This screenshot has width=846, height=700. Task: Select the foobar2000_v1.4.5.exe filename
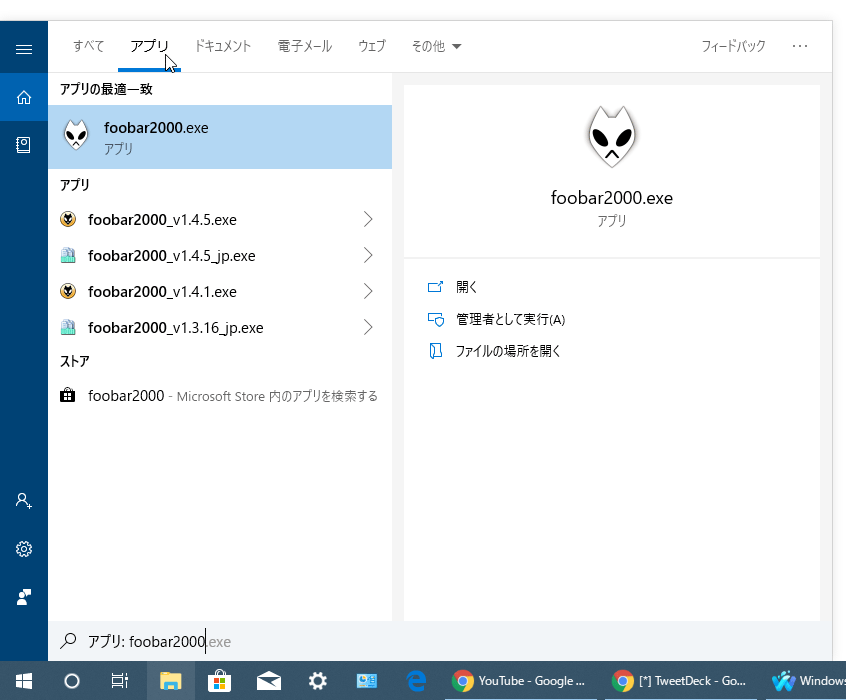162,220
